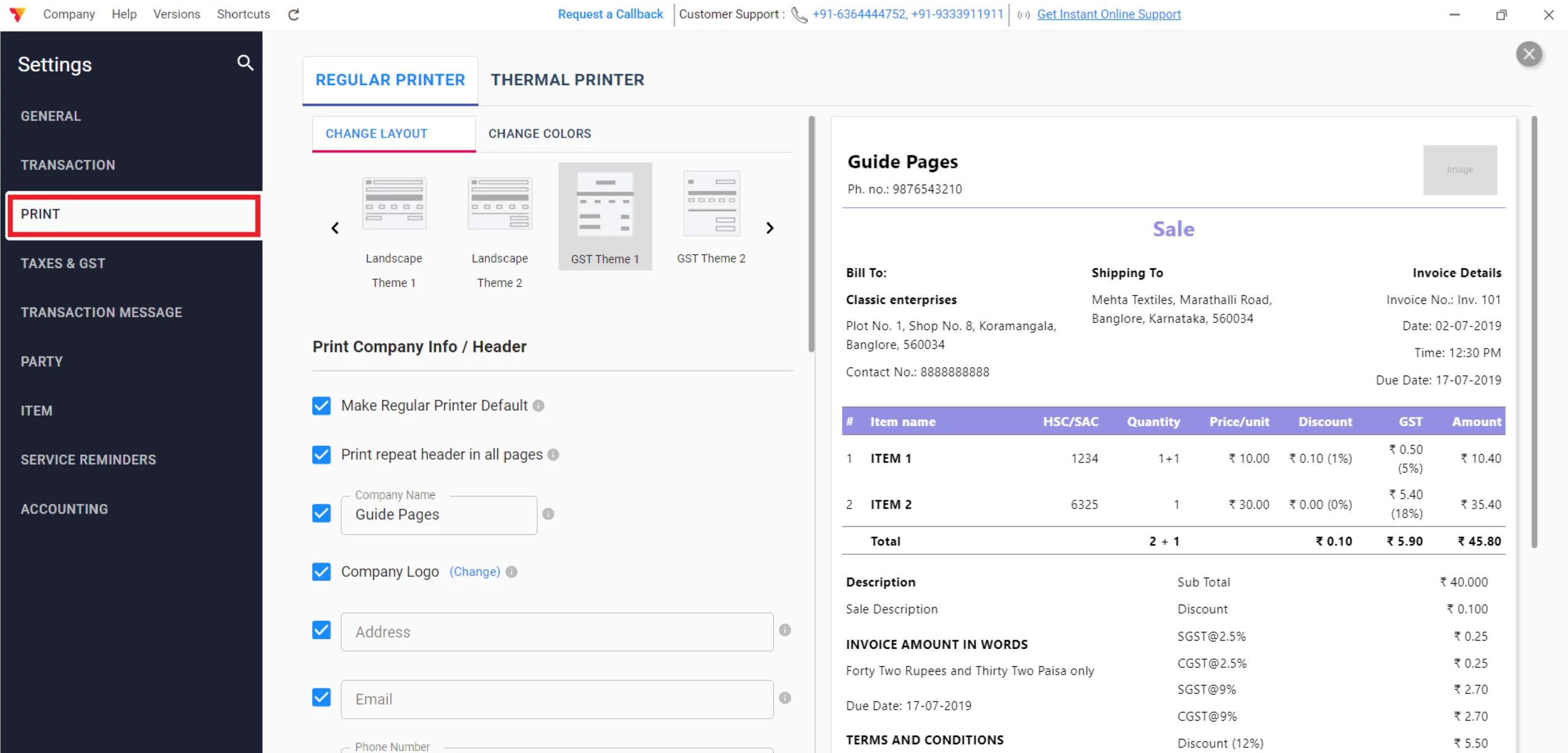
Task: Click the refresh icon next to Shortcuts
Action: [293, 15]
